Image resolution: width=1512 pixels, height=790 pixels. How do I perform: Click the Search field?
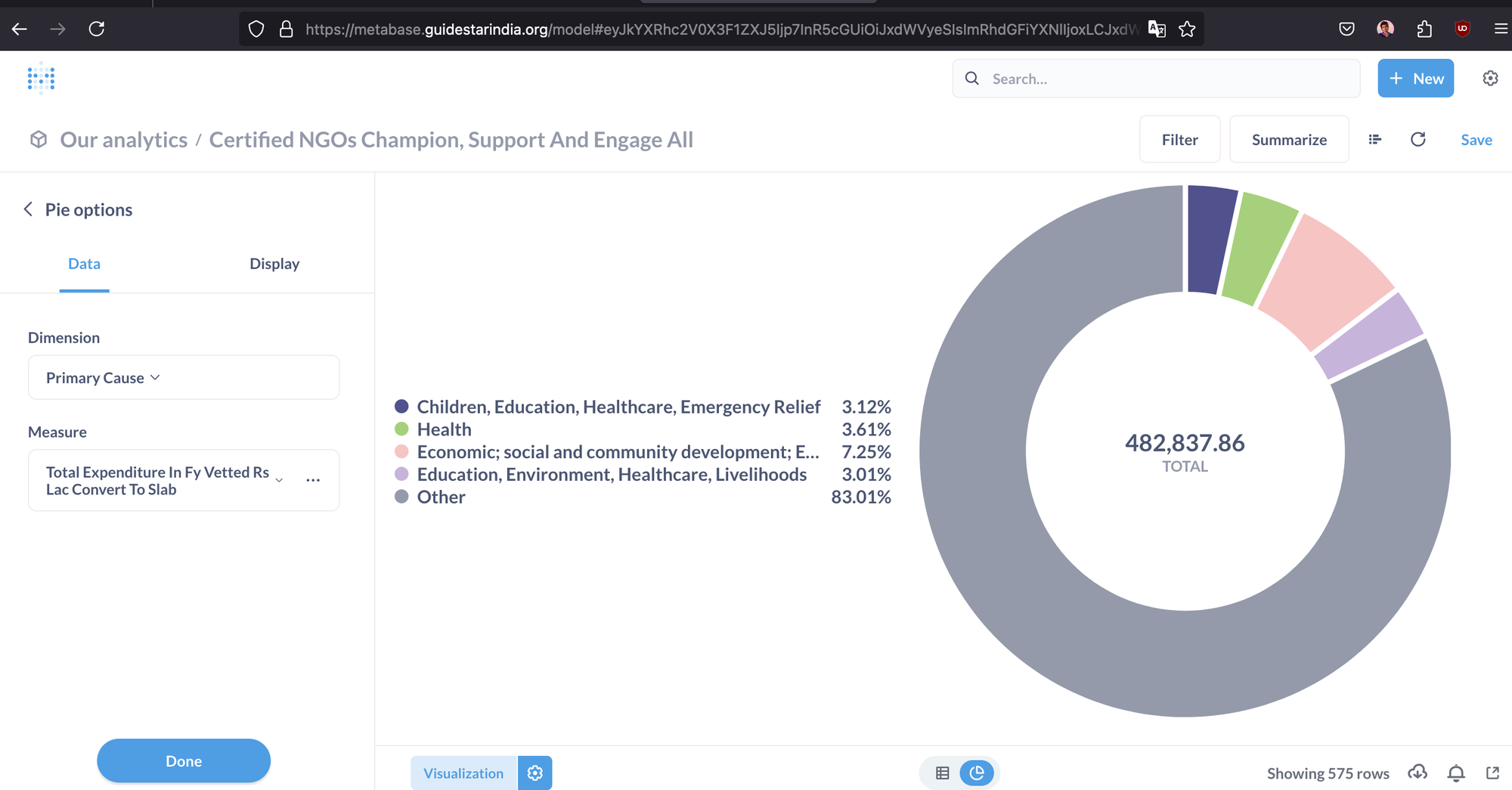pos(1154,78)
